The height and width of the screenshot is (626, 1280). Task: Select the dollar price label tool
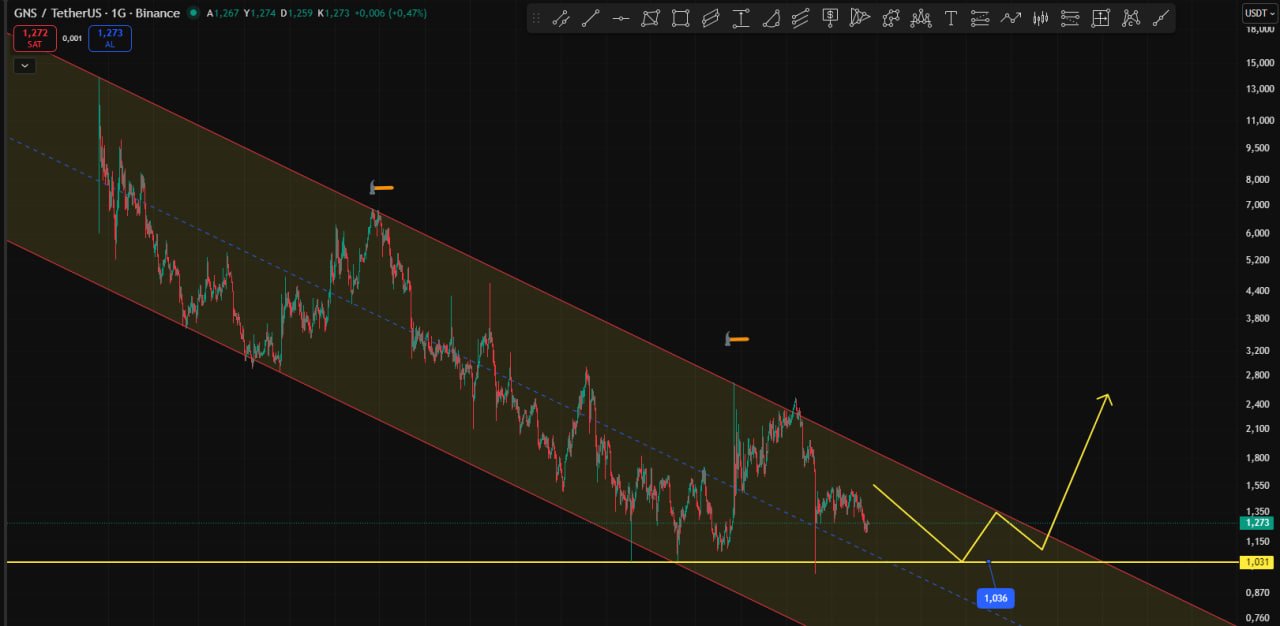(831, 18)
